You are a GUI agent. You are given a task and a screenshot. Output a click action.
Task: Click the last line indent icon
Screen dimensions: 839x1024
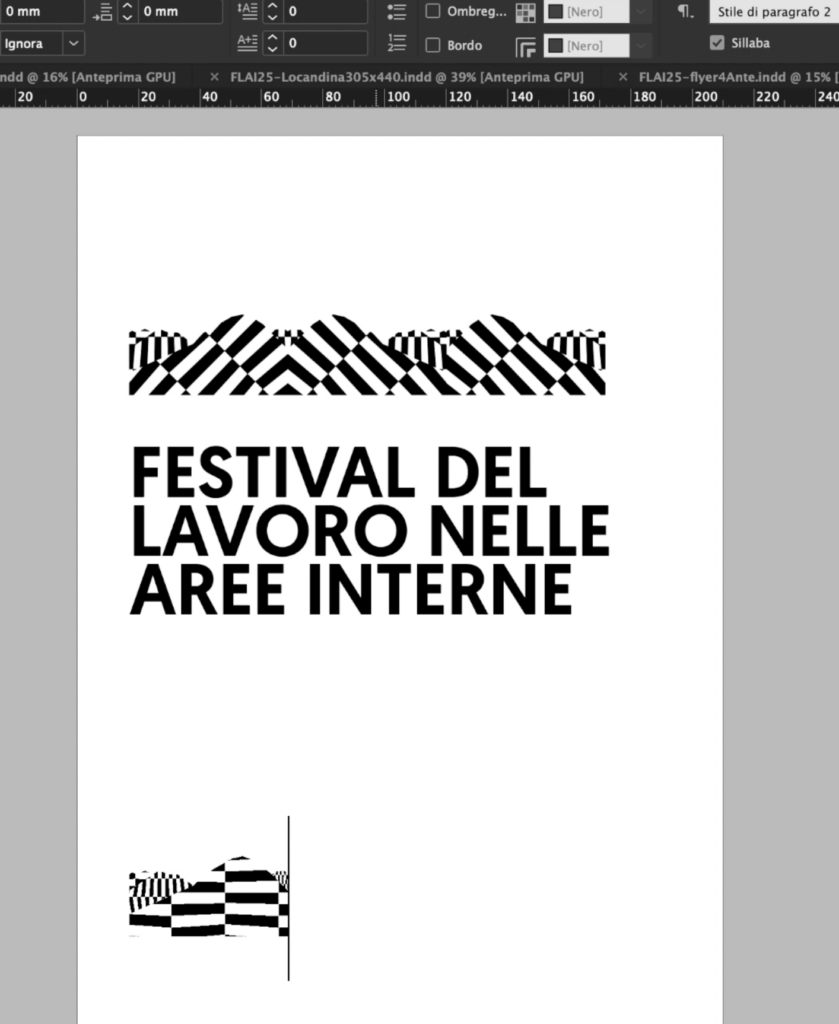coord(104,12)
